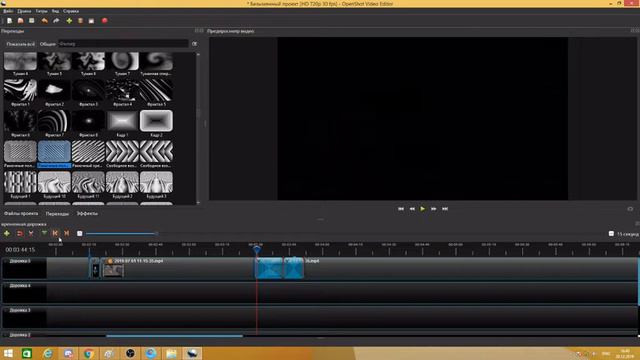Open the Windows Start menu
This screenshot has width=640, height=360.
point(8,353)
